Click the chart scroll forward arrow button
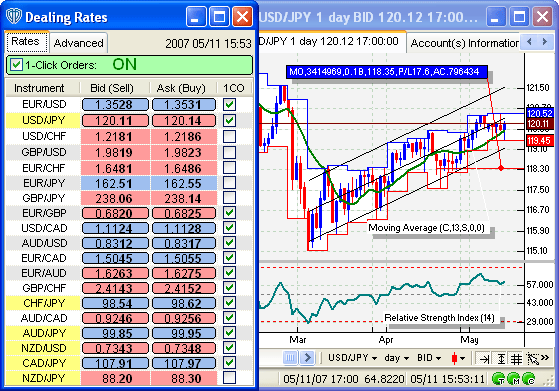 pos(307,357)
